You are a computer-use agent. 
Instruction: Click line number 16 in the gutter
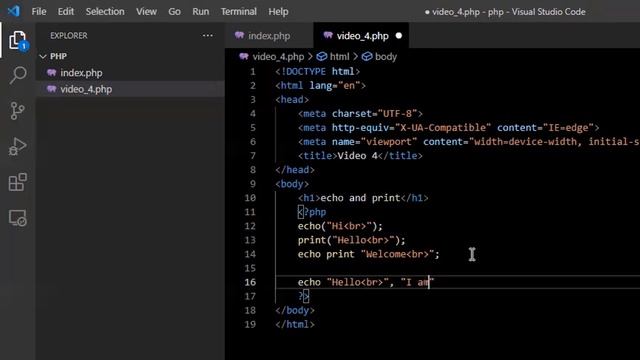pyautogui.click(x=250, y=282)
